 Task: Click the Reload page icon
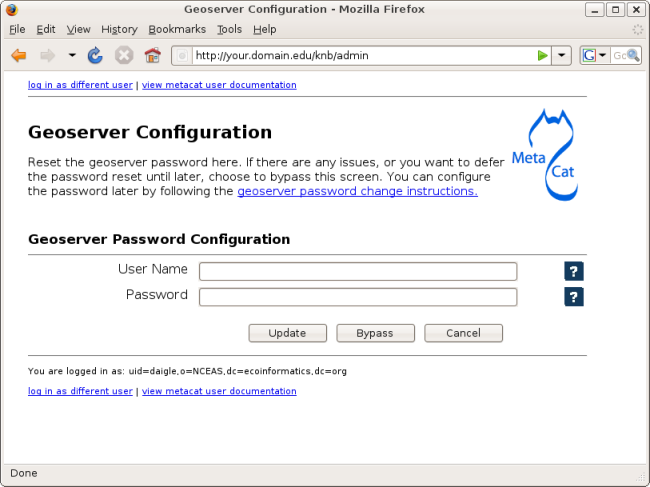coord(96,55)
